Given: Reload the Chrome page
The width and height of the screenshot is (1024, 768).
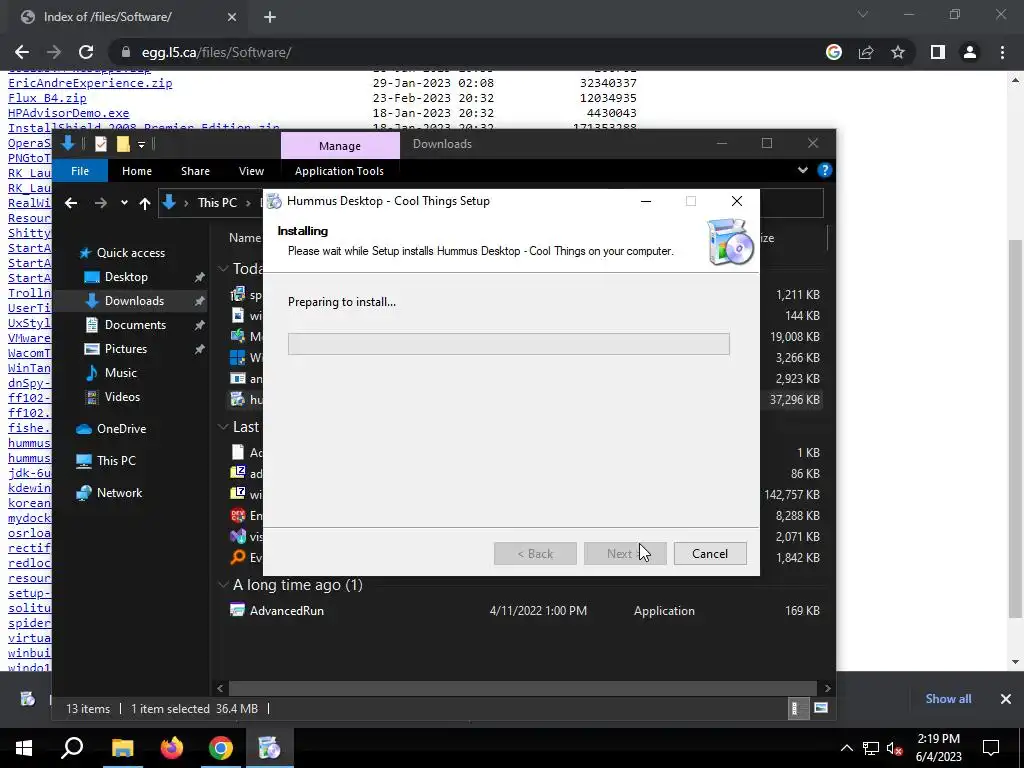Looking at the screenshot, I should [86, 52].
